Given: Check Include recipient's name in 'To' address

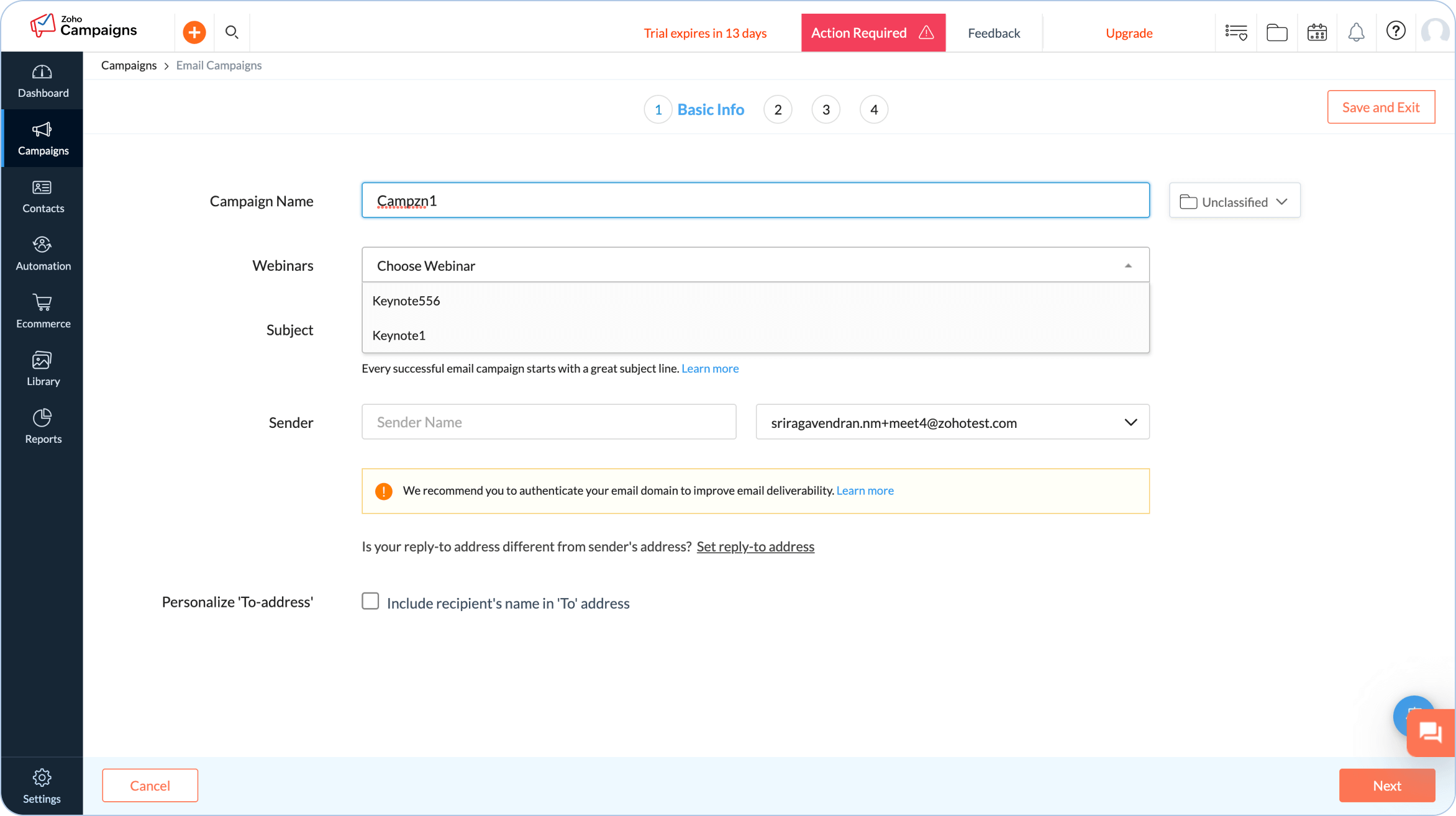Looking at the screenshot, I should point(370,601).
